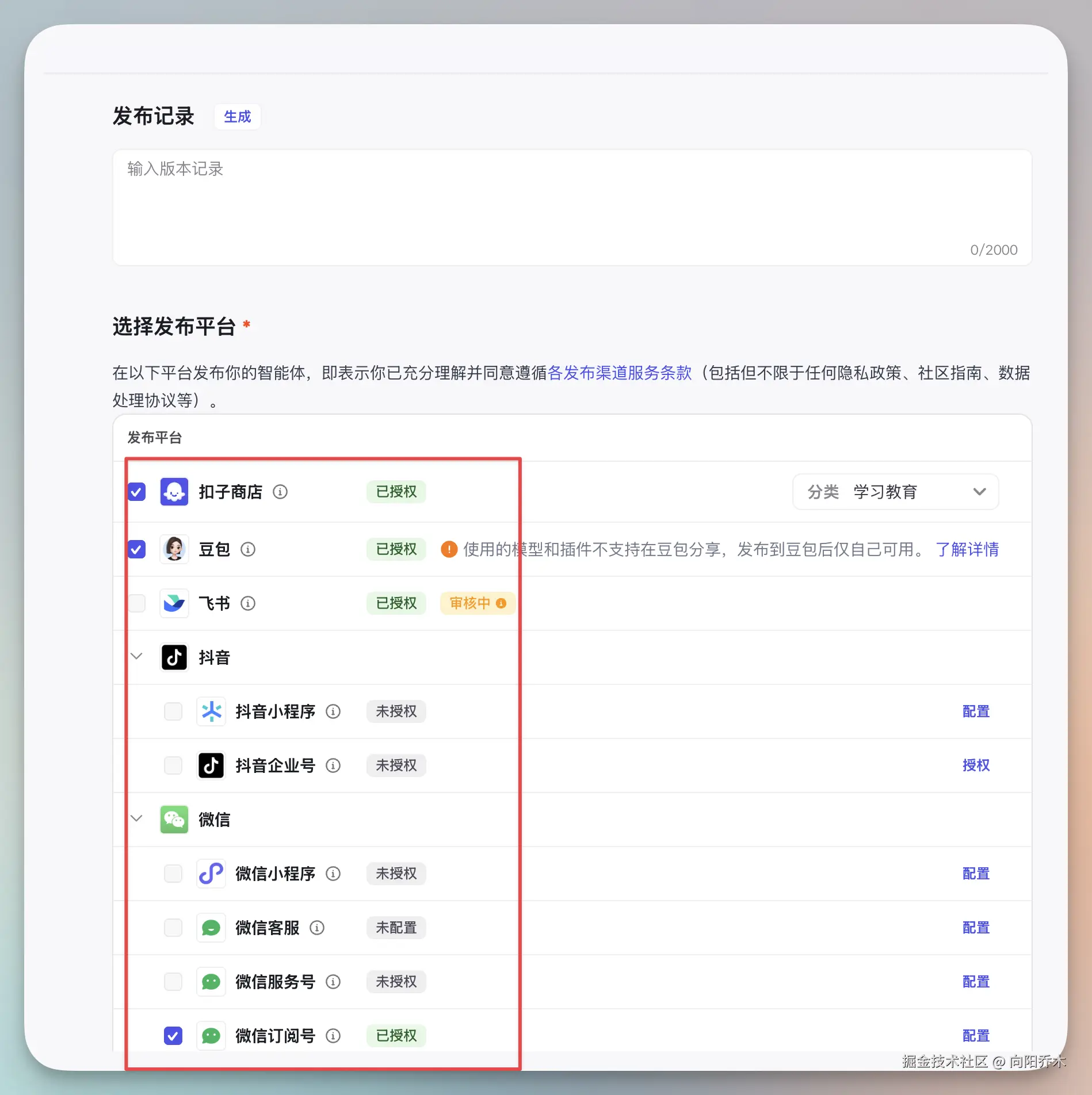Open info tooltip next to 抖音企业号
This screenshot has height=1095, width=1092.
point(333,765)
